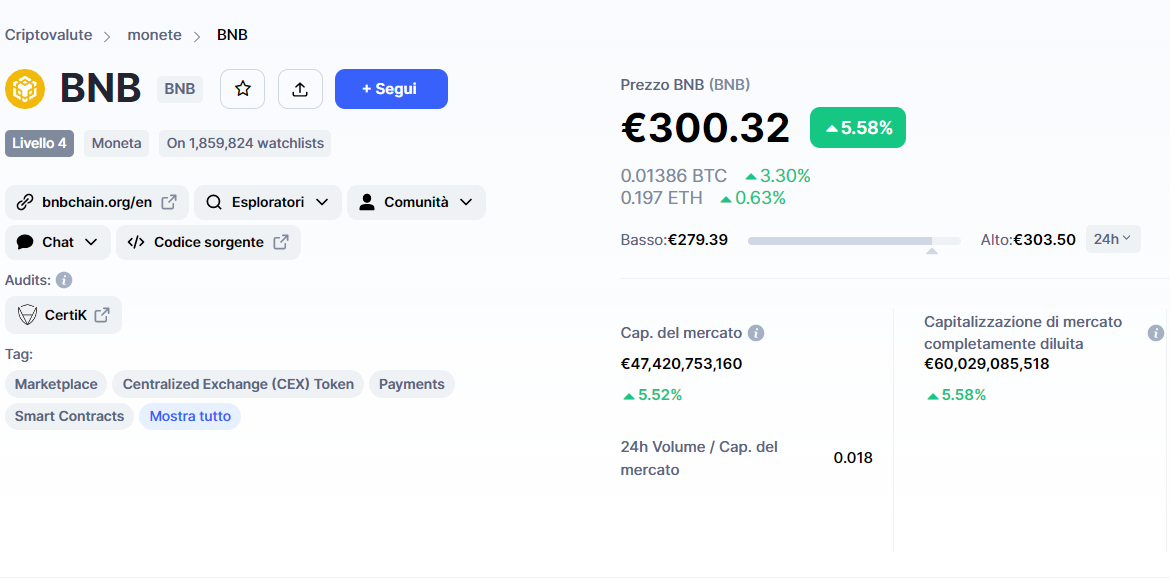Click the €60,029,085,518 diluted cap value
The width and height of the screenshot is (1170, 582).
click(986, 364)
